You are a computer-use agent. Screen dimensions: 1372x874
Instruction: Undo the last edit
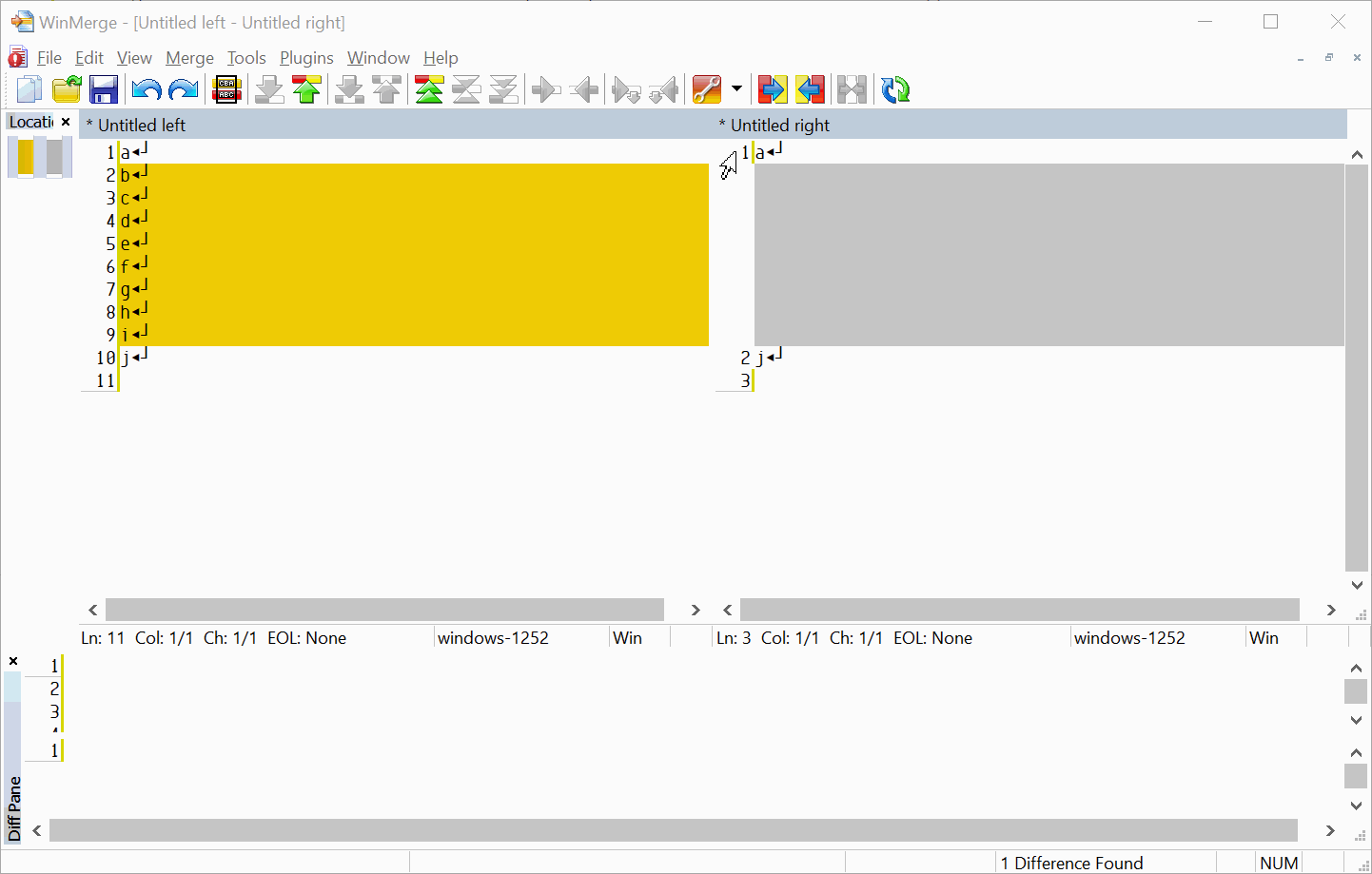146,88
